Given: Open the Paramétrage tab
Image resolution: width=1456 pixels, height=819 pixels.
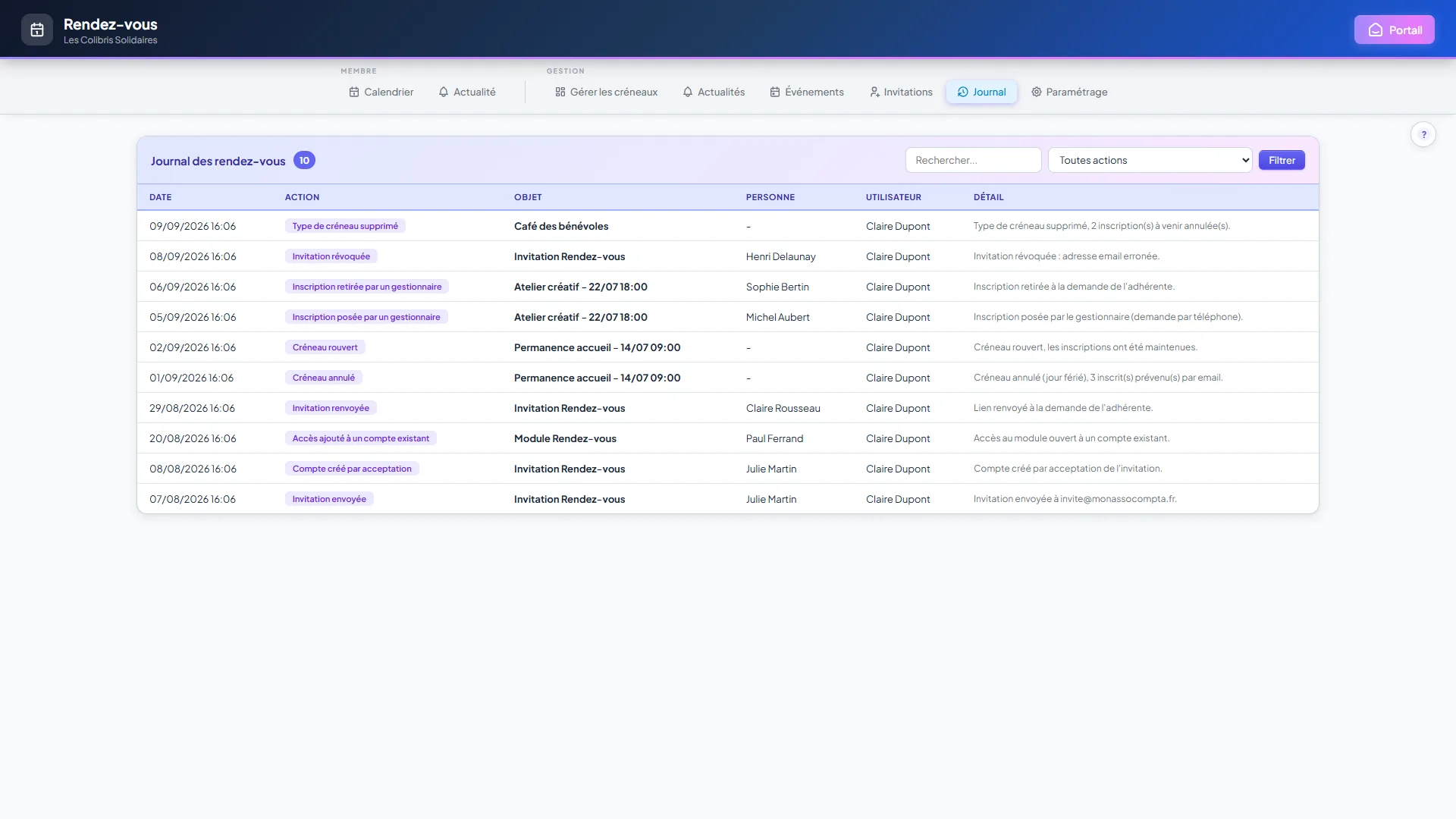Looking at the screenshot, I should [x=1069, y=92].
